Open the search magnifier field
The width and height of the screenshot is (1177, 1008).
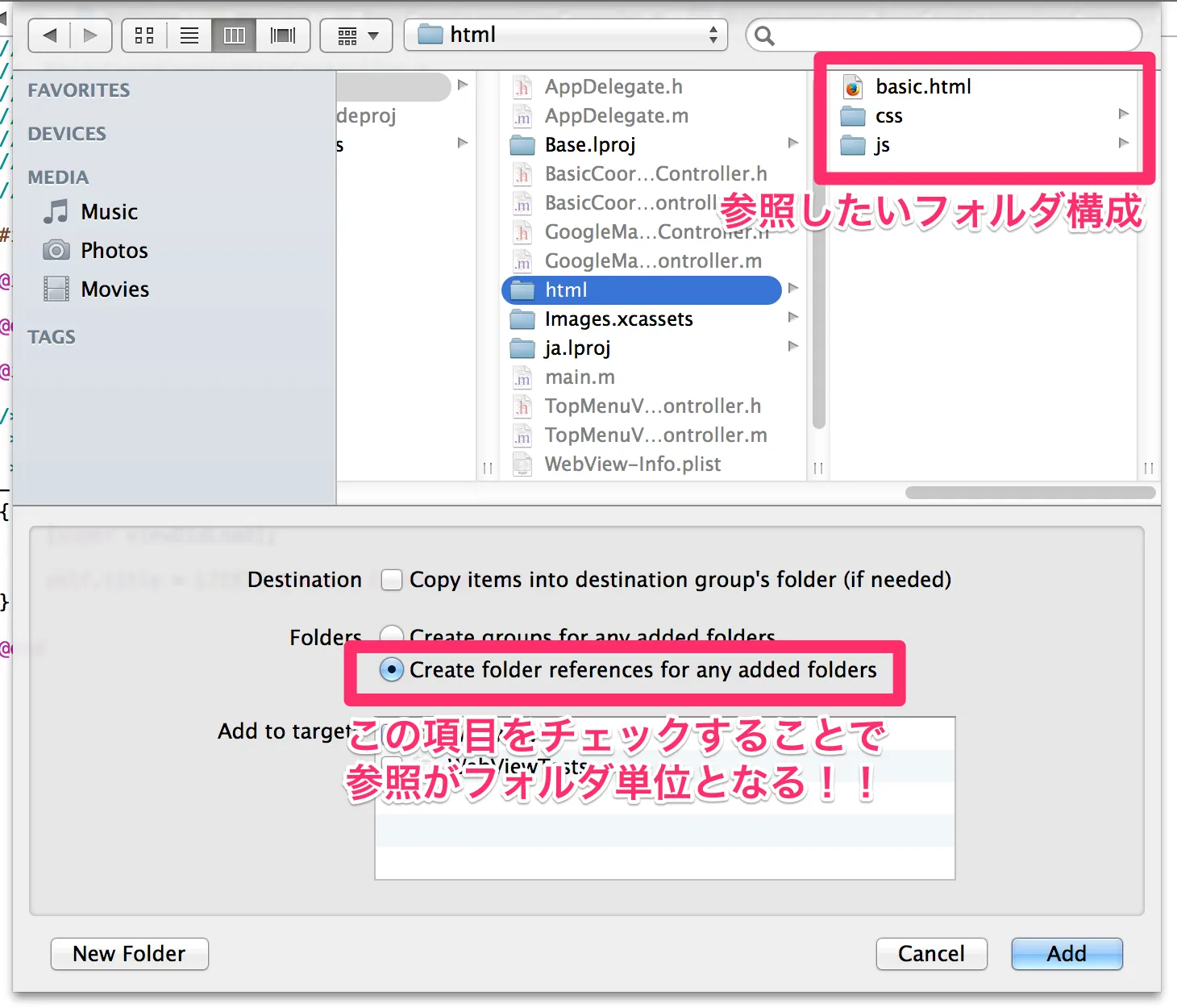764,34
